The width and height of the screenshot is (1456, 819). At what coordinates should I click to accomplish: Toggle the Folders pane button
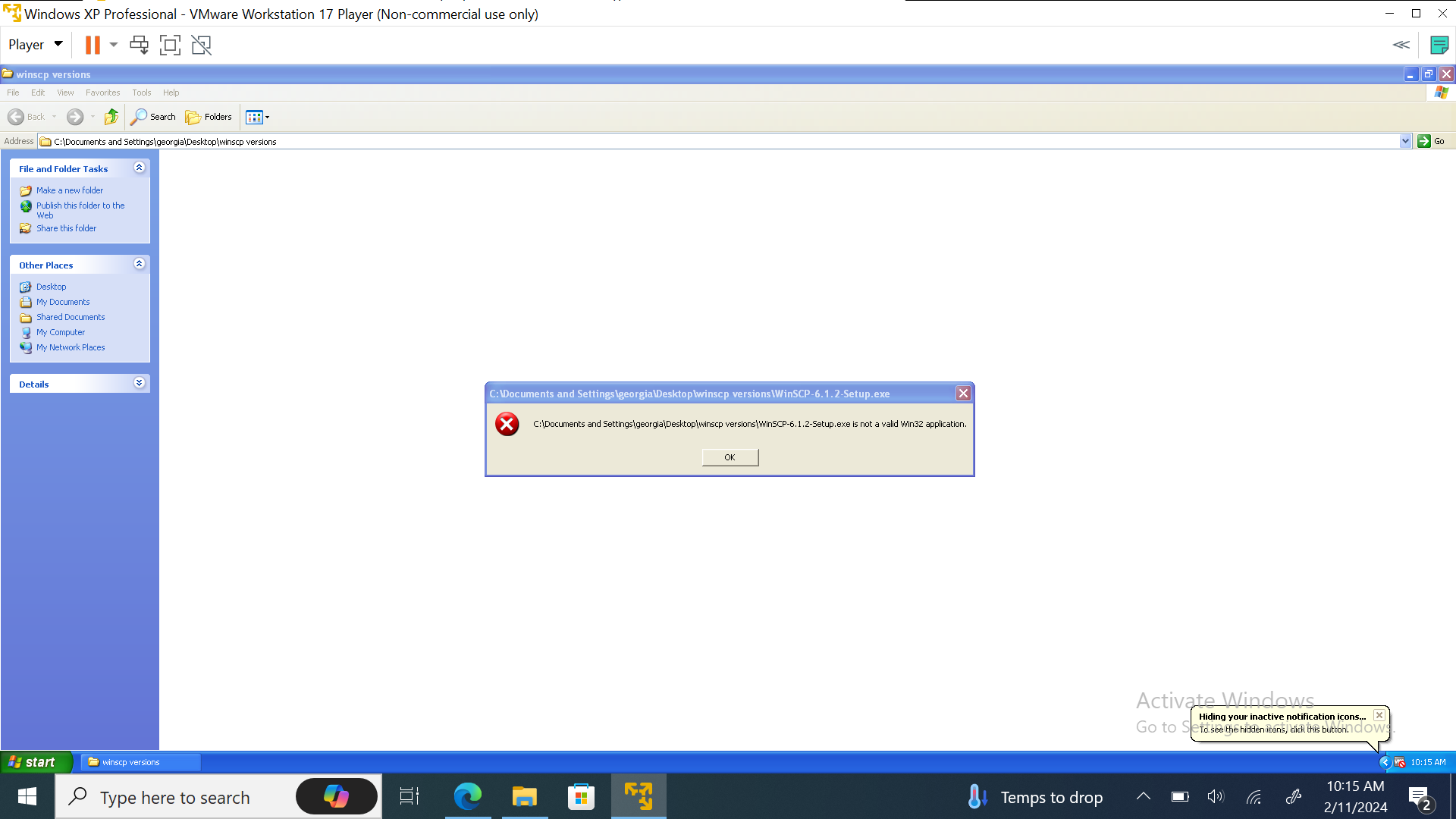(x=209, y=117)
